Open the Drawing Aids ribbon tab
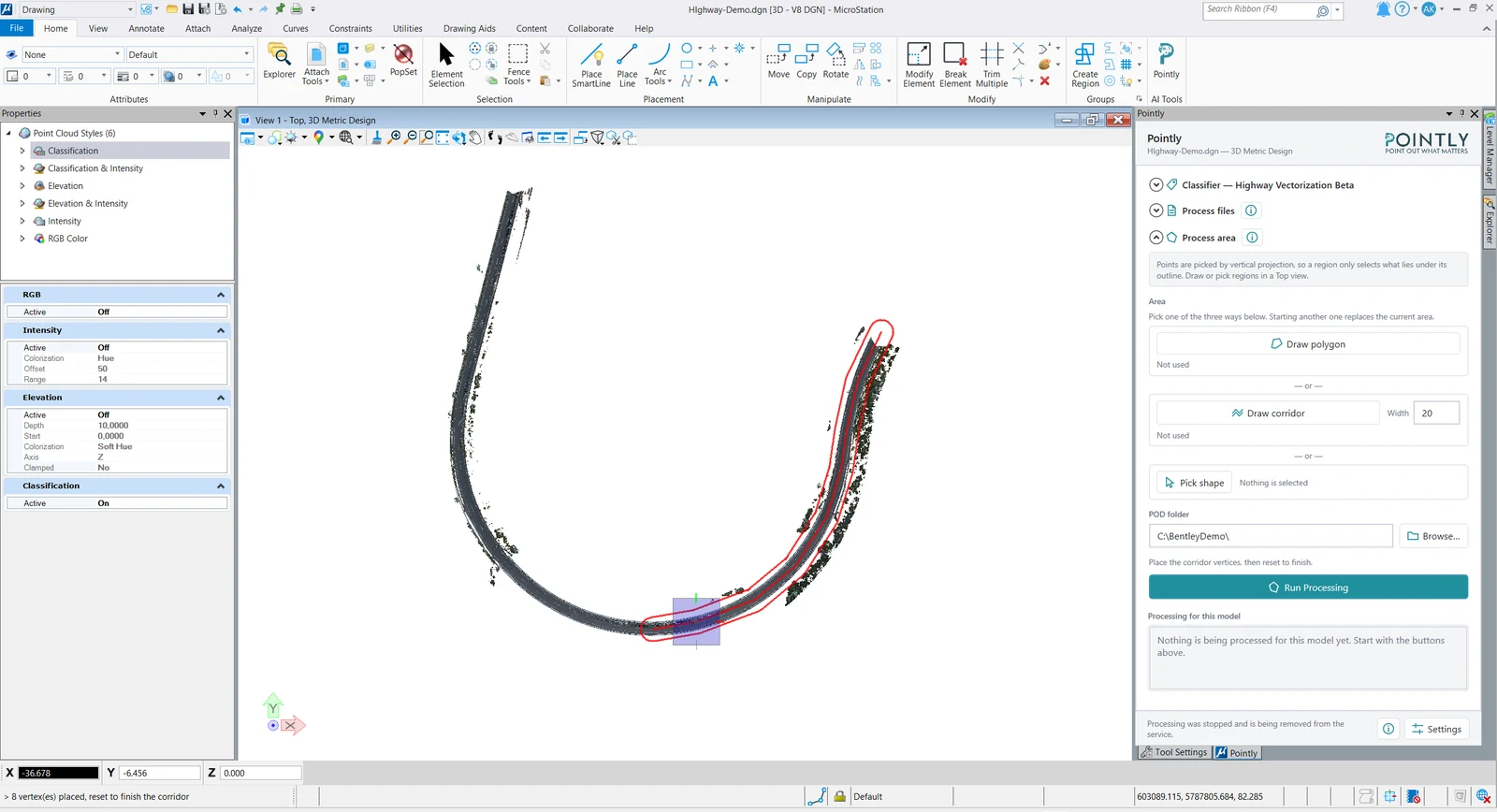Image resolution: width=1497 pixels, height=812 pixels. pos(470,28)
